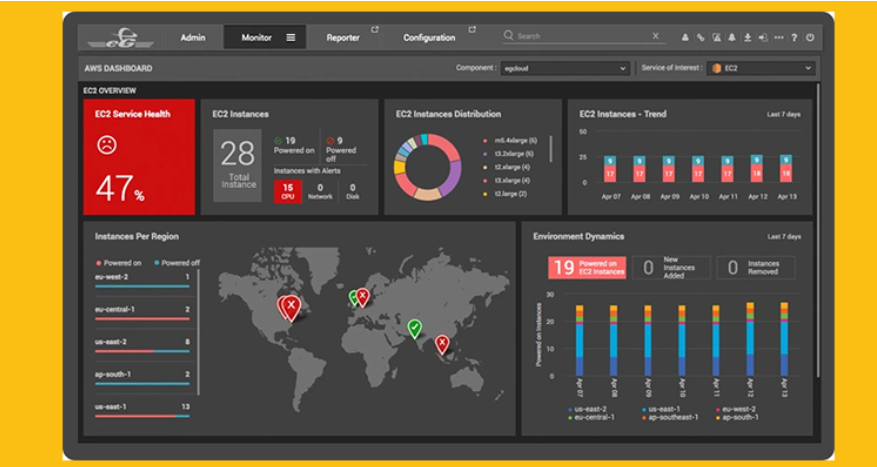The height and width of the screenshot is (467, 877).
Task: Open the help question mark icon
Action: pos(794,37)
